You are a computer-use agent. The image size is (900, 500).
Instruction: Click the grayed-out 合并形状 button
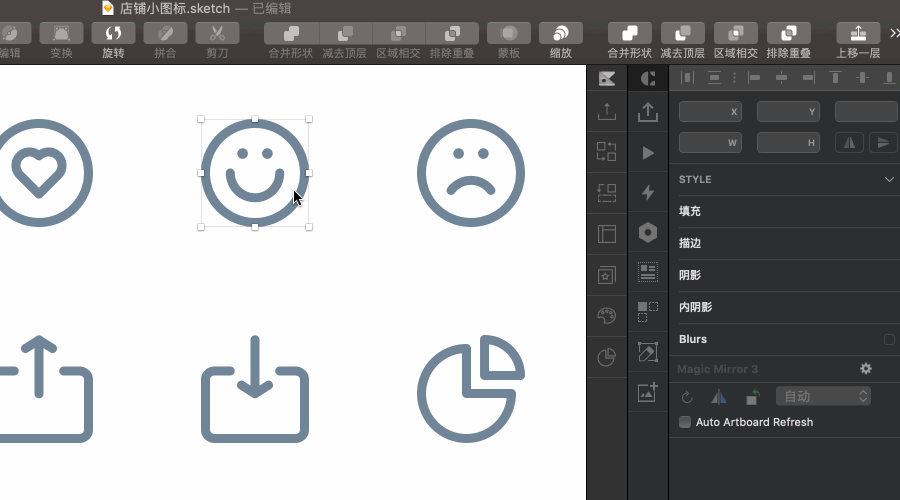pyautogui.click(x=291, y=33)
